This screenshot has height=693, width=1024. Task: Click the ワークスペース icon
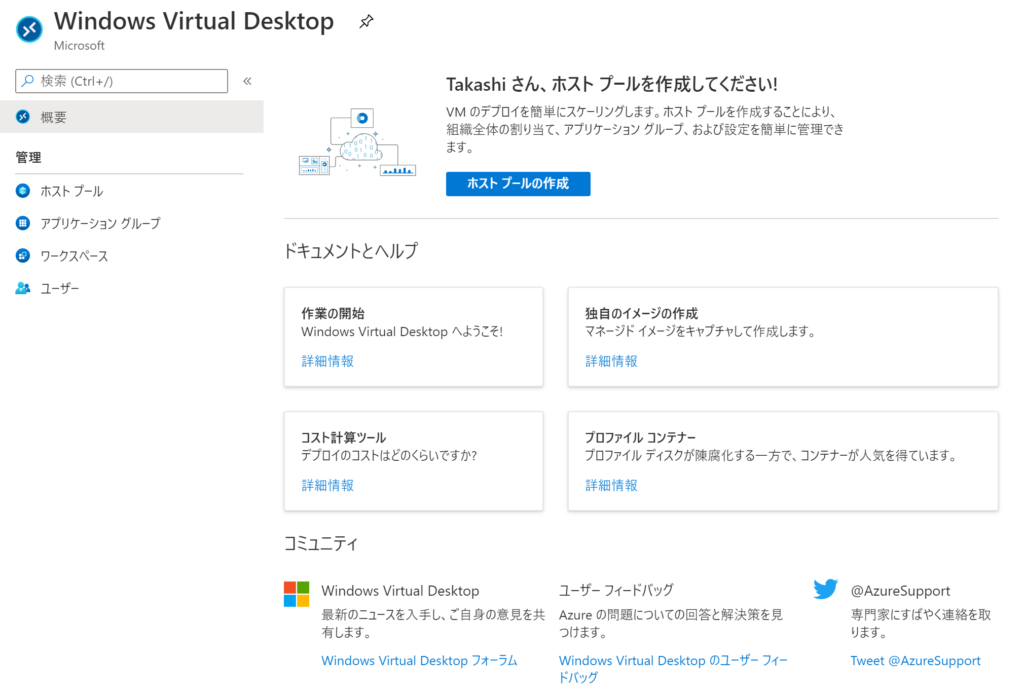23,255
